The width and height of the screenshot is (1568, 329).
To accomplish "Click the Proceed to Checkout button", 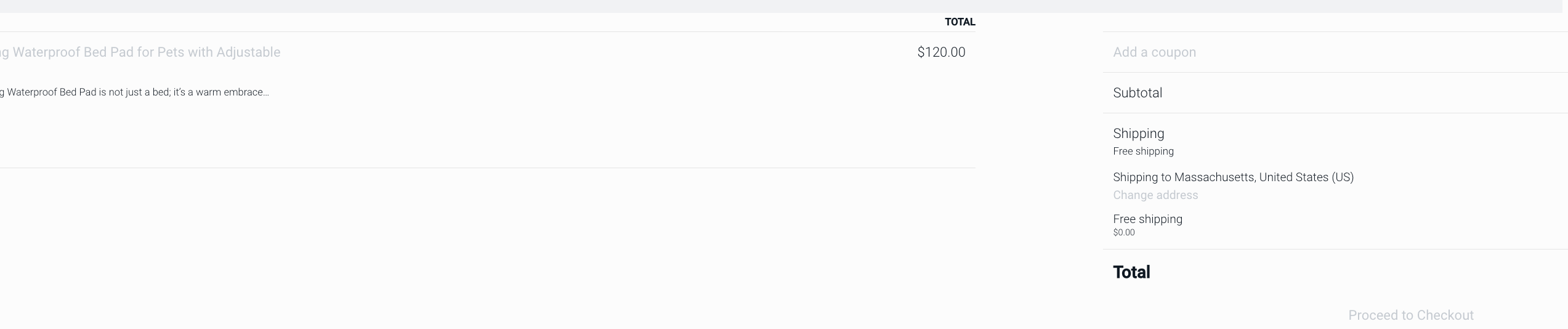I will (1410, 315).
